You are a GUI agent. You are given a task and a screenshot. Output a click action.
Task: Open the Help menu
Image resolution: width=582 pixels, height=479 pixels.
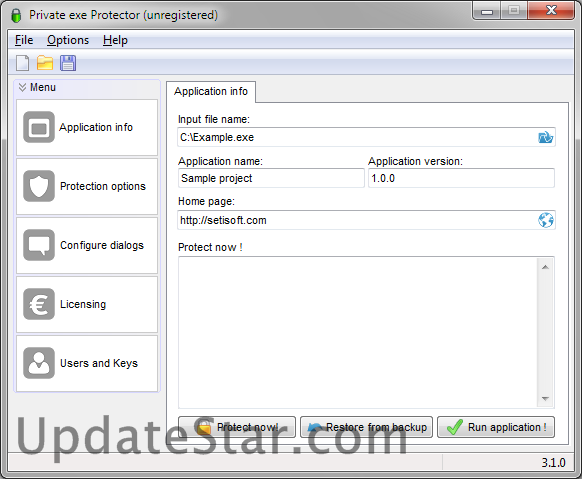[x=115, y=40]
